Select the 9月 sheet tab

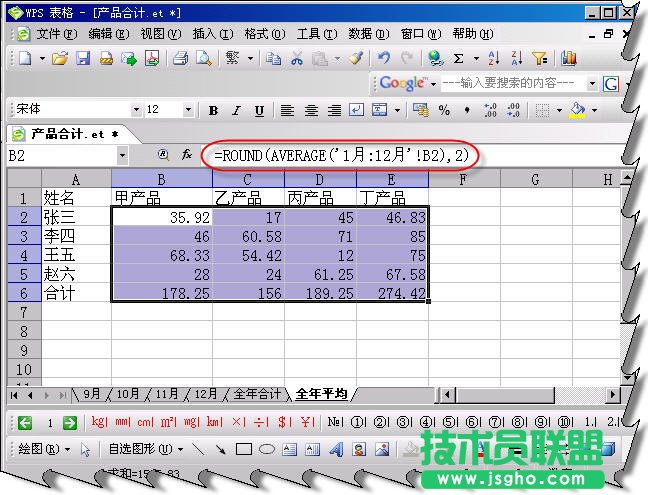click(x=91, y=394)
